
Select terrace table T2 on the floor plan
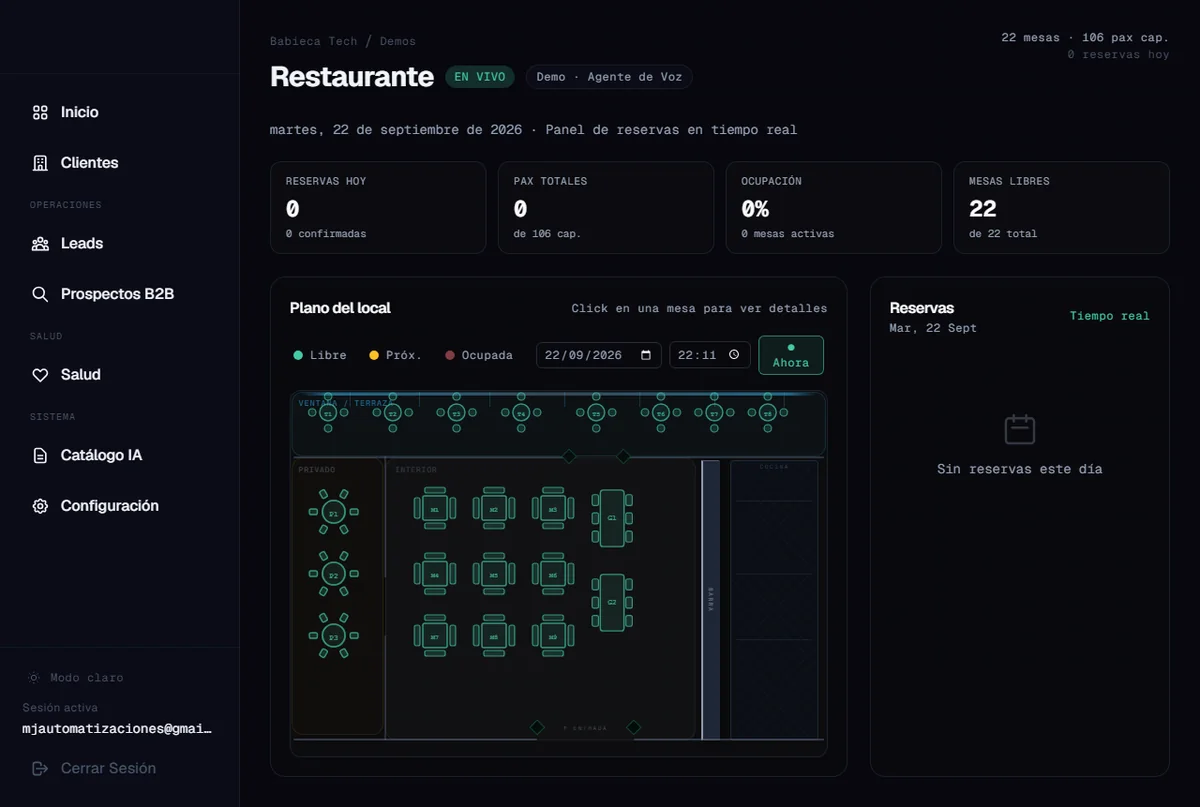click(x=393, y=412)
